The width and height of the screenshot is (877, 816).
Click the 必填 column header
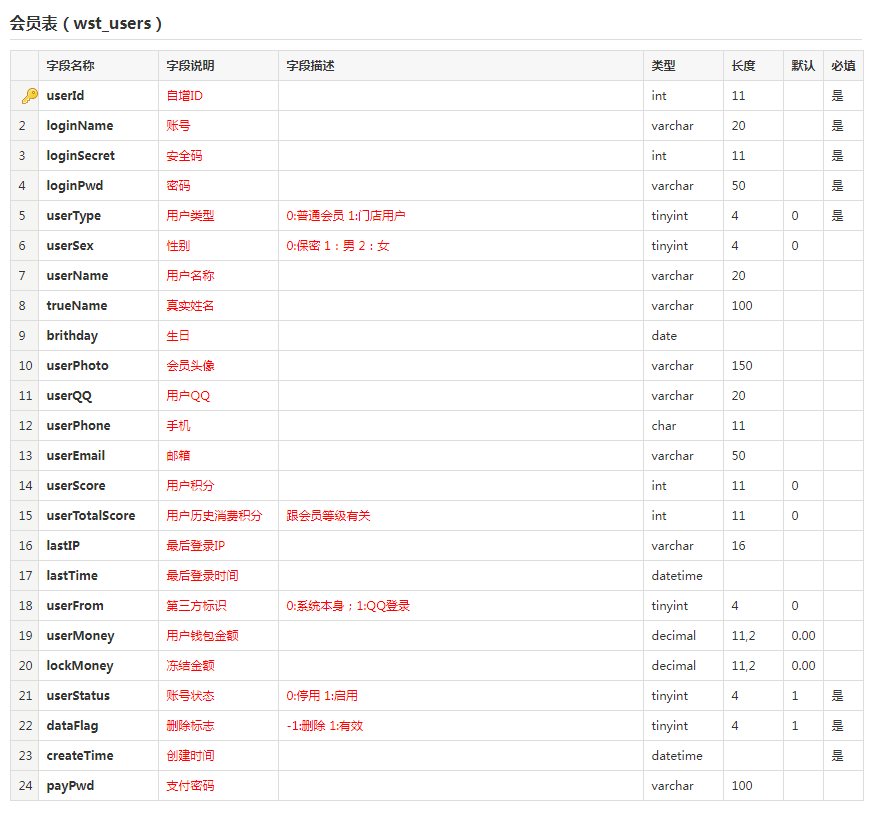(x=843, y=66)
